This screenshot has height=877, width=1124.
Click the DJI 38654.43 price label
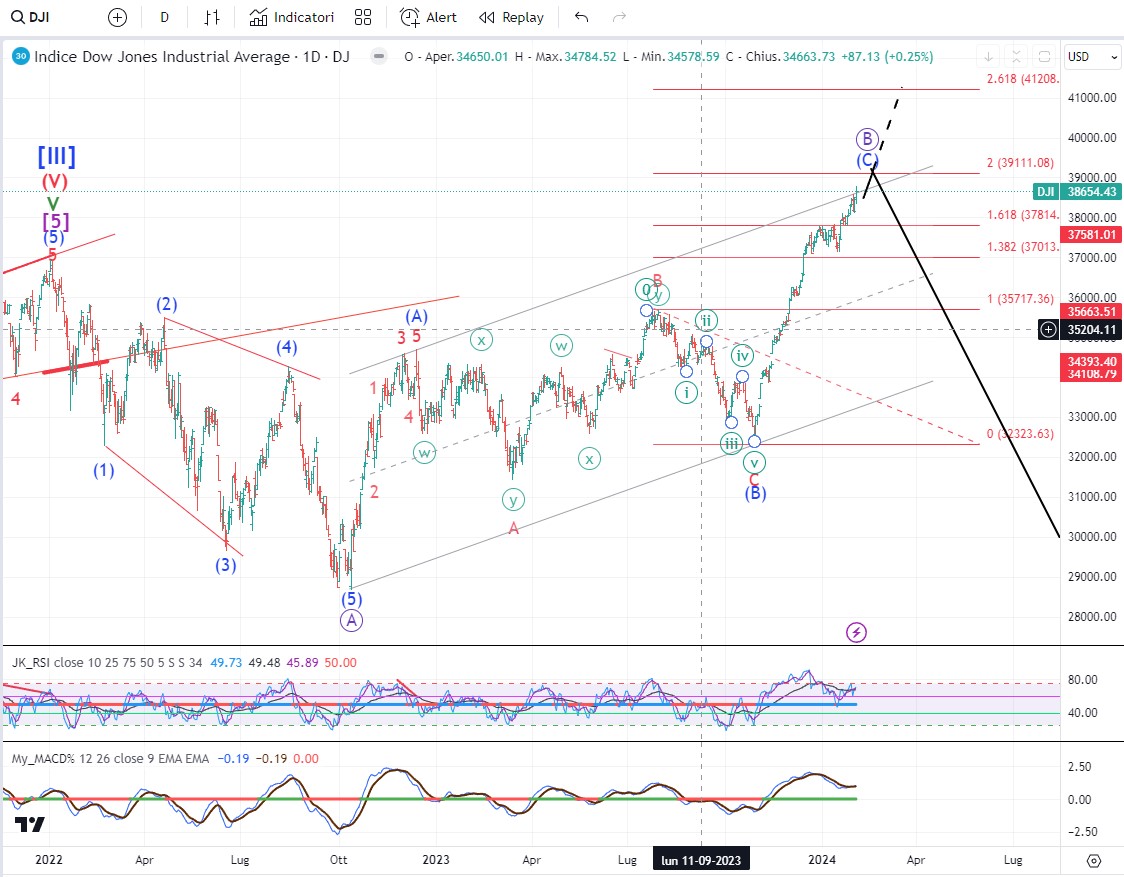1077,191
